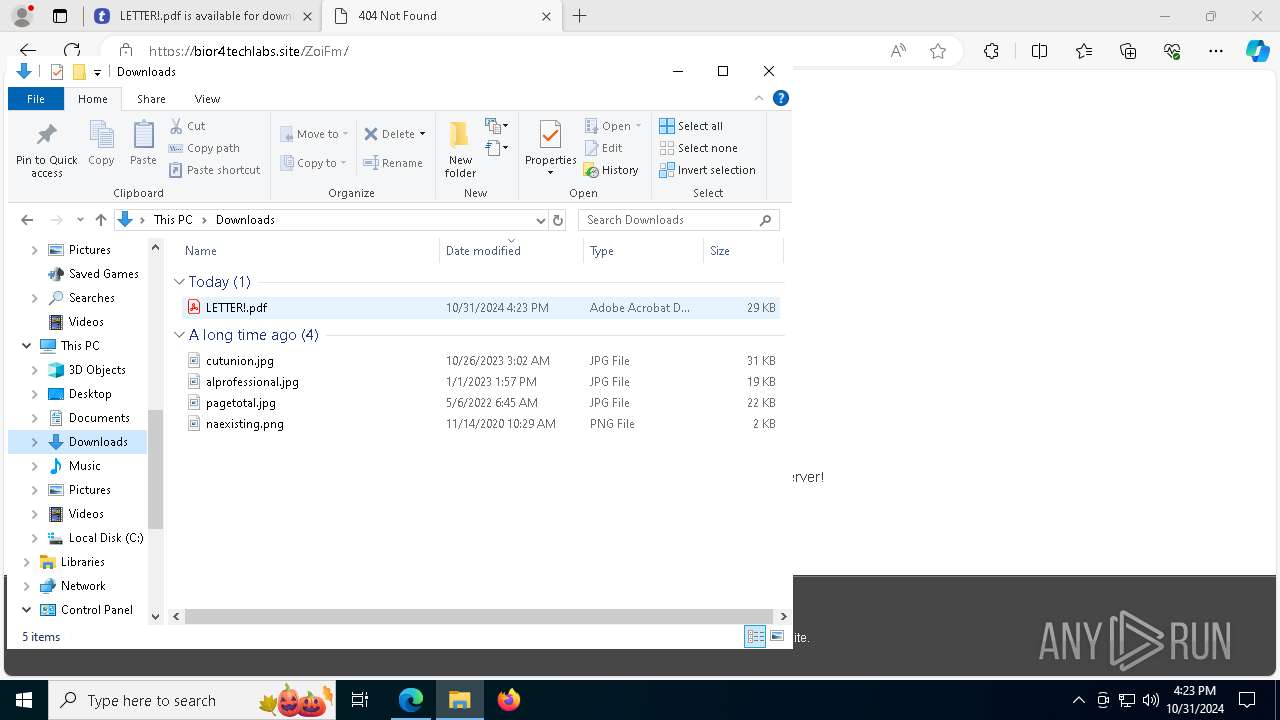Image resolution: width=1280 pixels, height=720 pixels.
Task: Open address bar history dropdown
Action: (541, 220)
